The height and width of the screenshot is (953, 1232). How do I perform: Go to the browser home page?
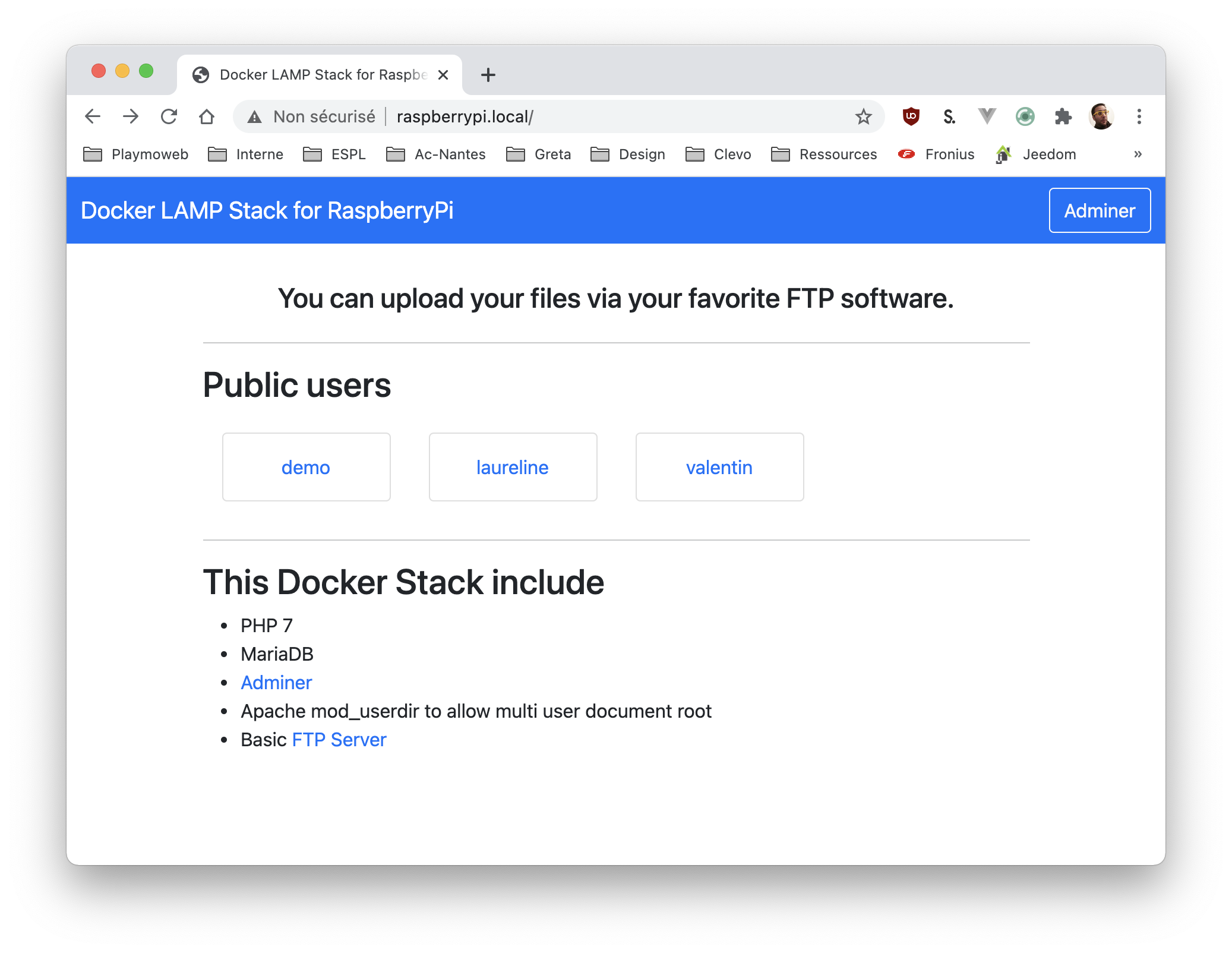(207, 116)
